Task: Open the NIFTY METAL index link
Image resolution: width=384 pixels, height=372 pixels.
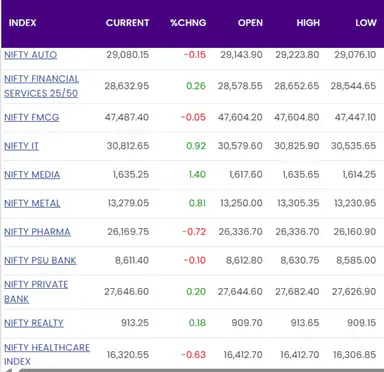Action: point(32,203)
